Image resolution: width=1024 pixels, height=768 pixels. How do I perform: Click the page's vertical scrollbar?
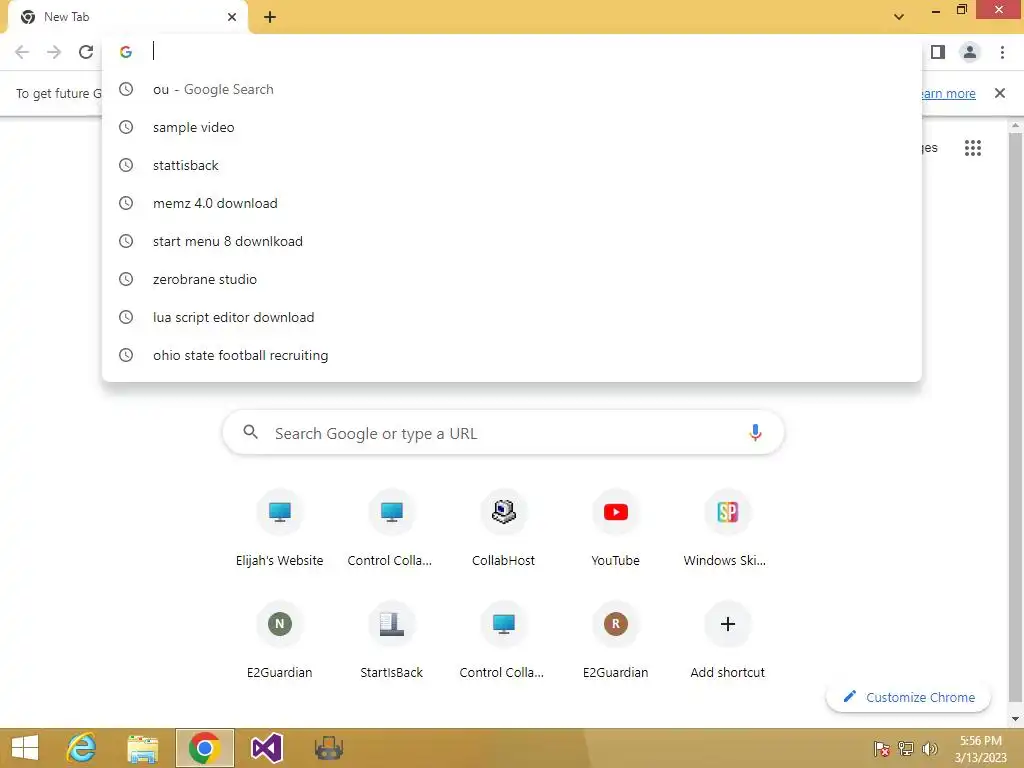coord(1015,418)
